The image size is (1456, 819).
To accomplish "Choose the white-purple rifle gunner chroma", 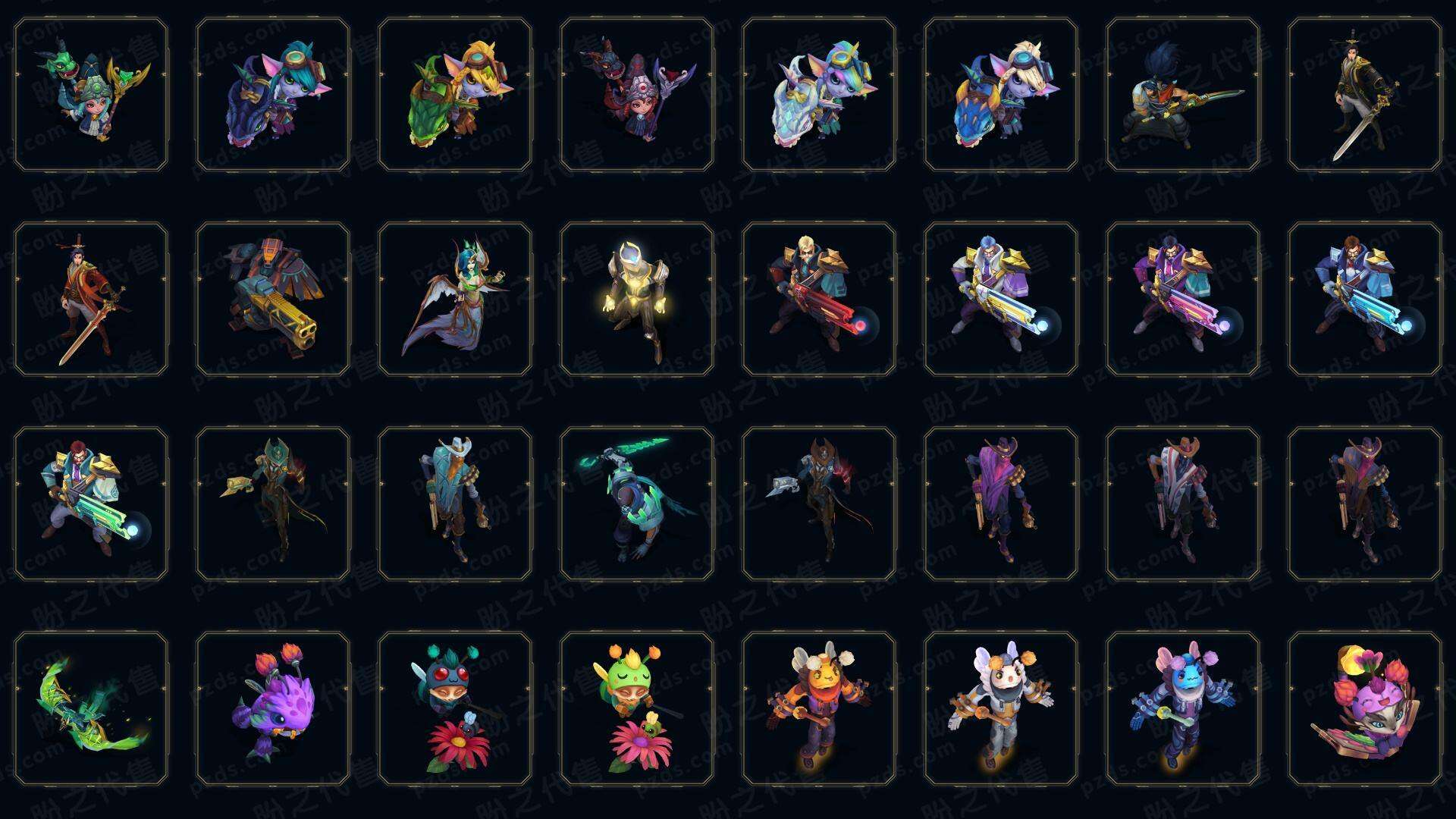I will click(x=1001, y=300).
